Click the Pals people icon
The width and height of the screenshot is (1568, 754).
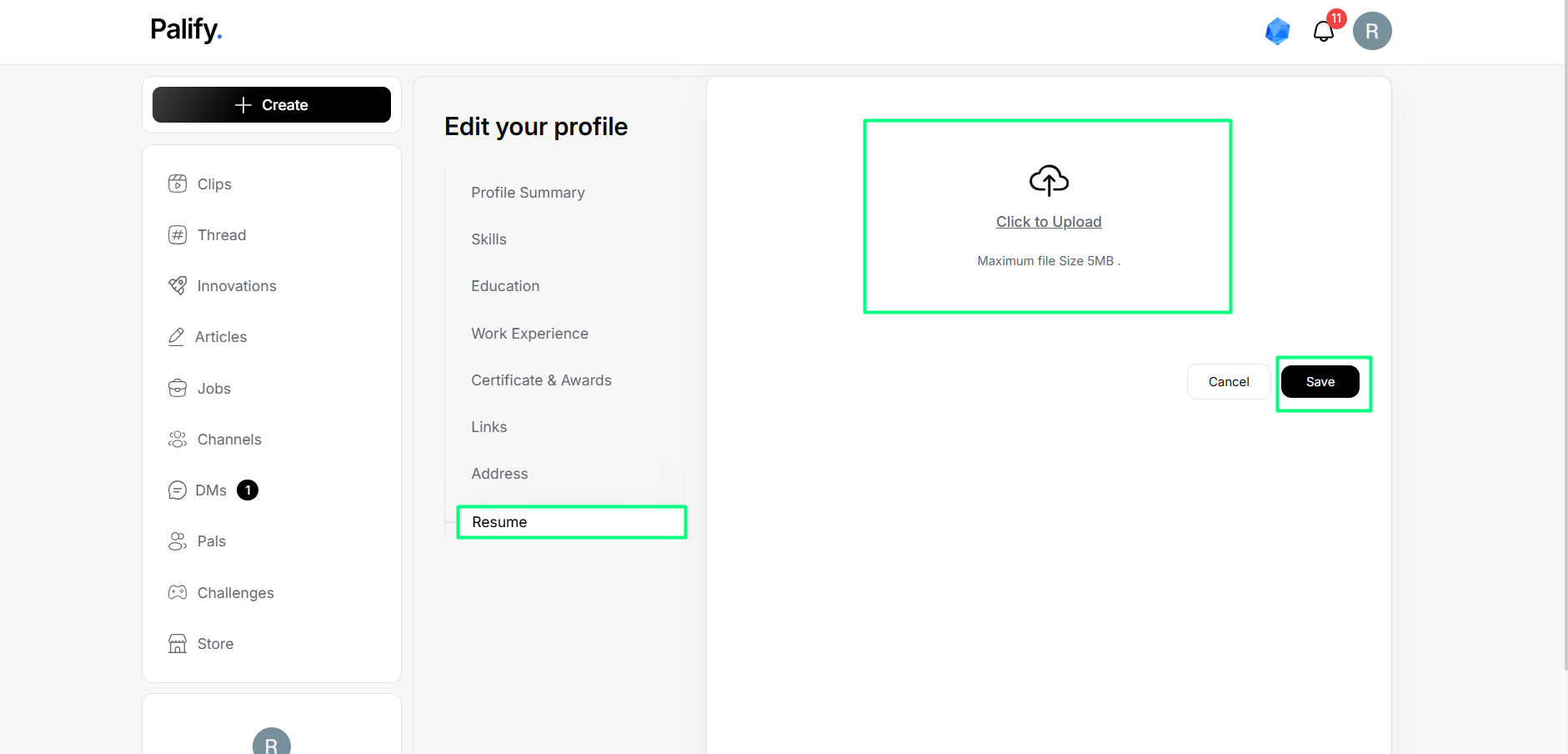(178, 541)
